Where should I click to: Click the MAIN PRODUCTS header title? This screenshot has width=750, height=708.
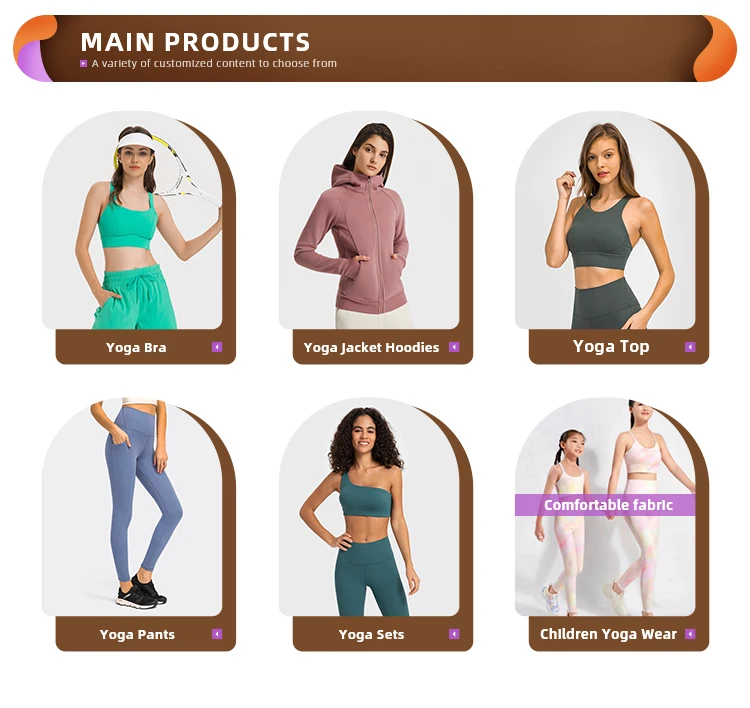(x=195, y=42)
